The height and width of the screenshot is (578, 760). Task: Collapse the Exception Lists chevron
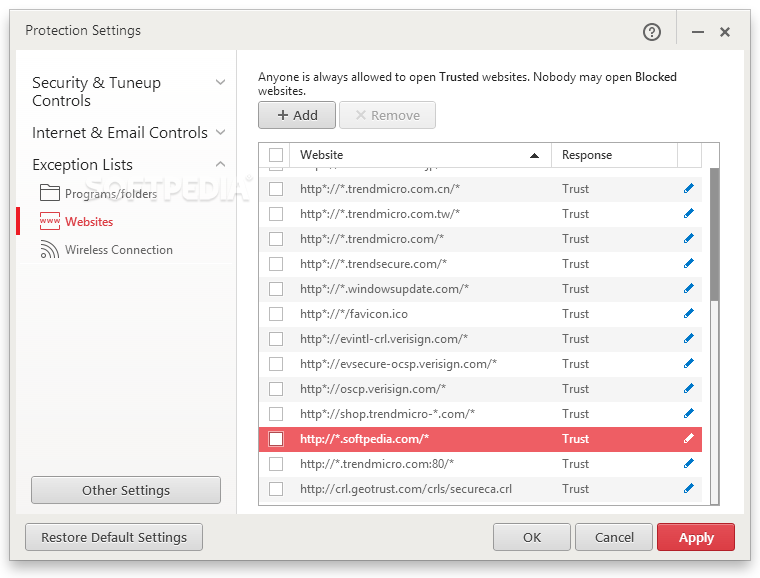(x=221, y=164)
